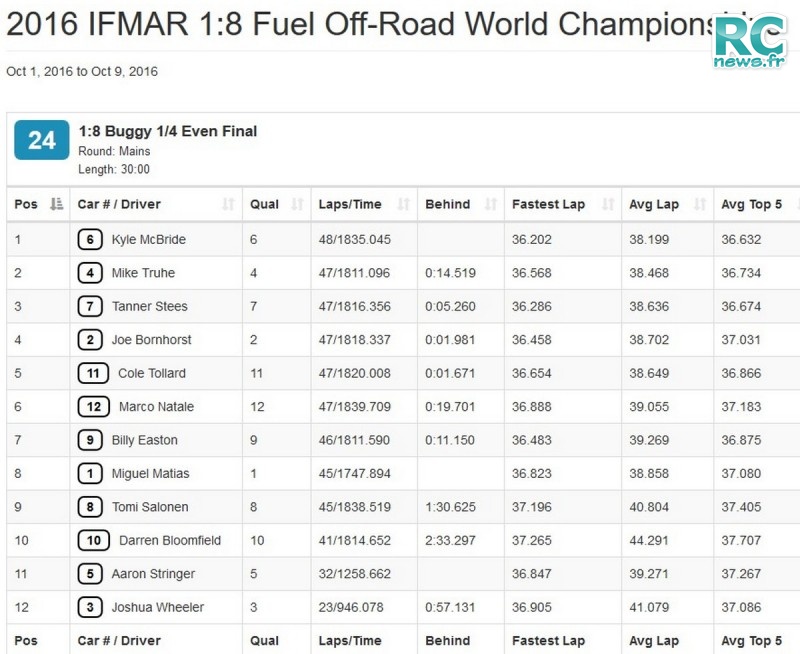Click sort arrows in Car # / Driver header
Viewport: 800px width, 654px height.
[228, 204]
